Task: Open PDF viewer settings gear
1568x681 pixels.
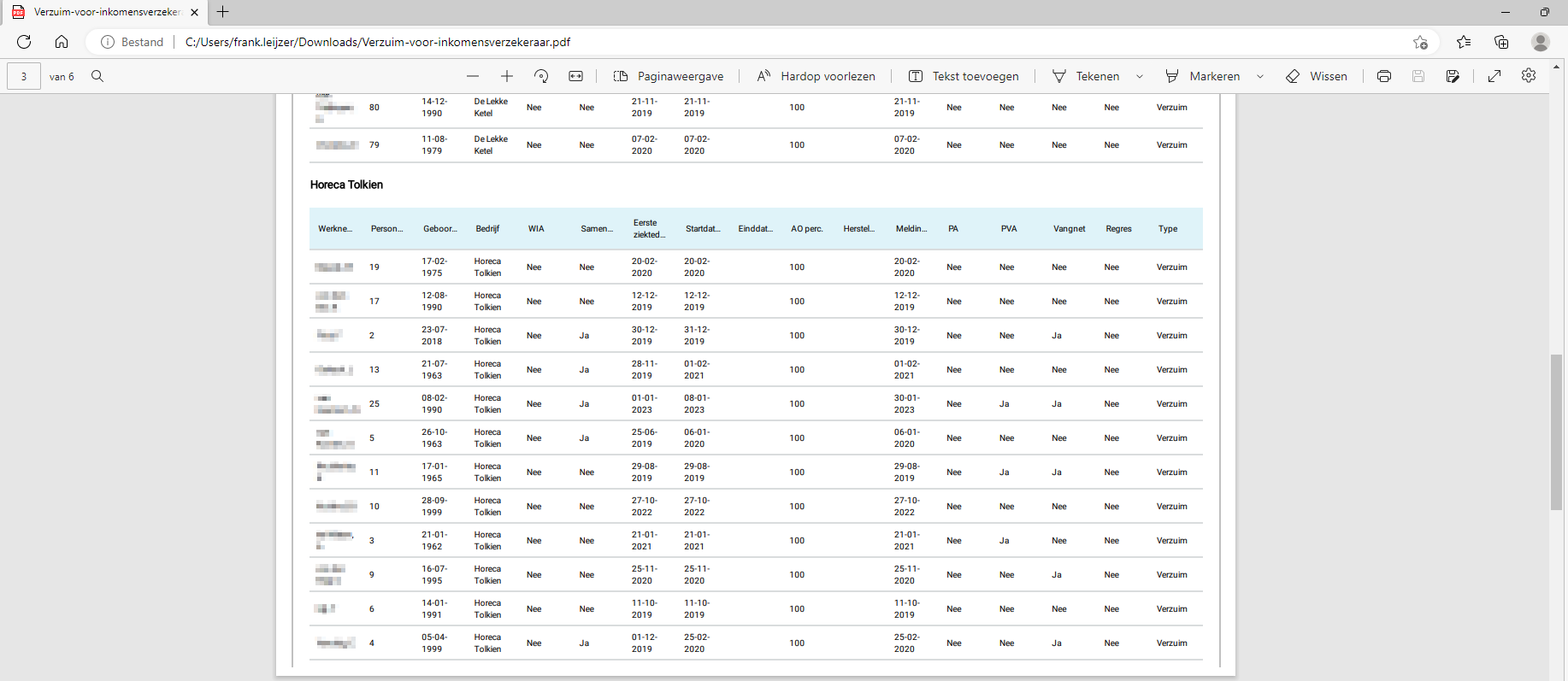Action: [x=1529, y=76]
